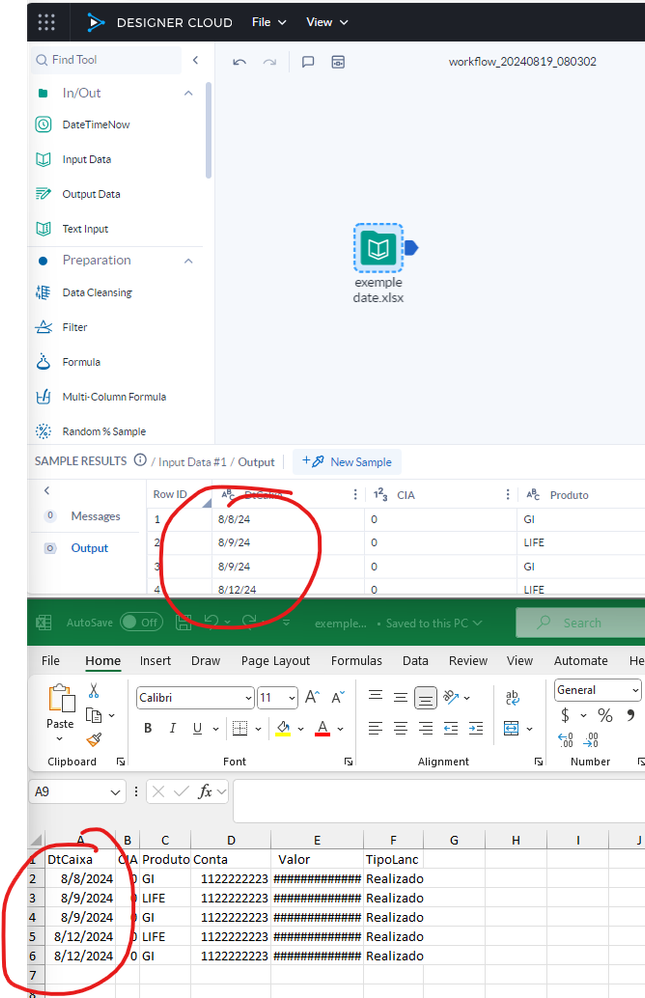Click the Input Data #1 breadcrumb
This screenshot has height=998, width=645.
point(192,462)
